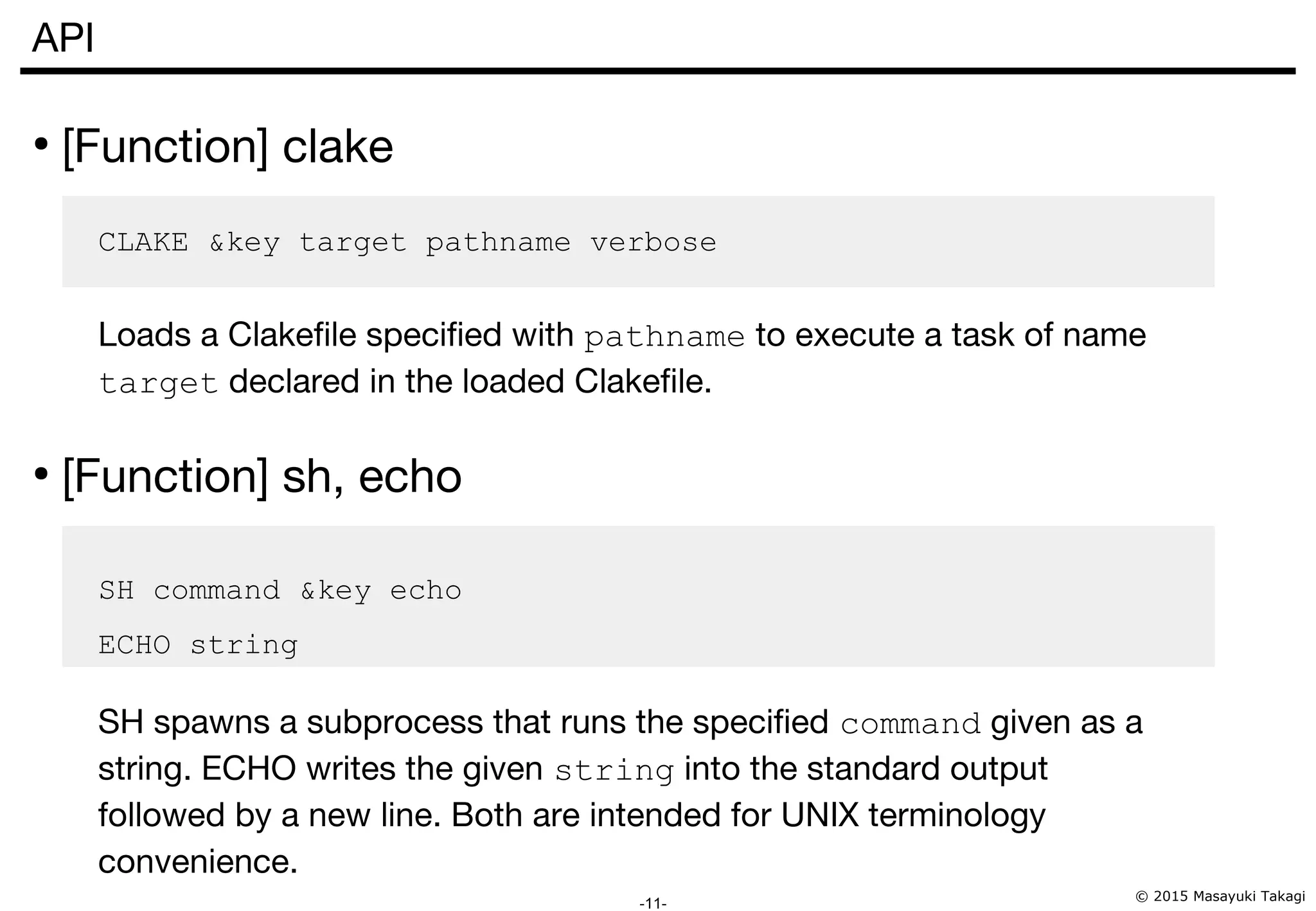Click the "ECHO string" code line
The height and width of the screenshot is (911, 1316).
pos(198,645)
